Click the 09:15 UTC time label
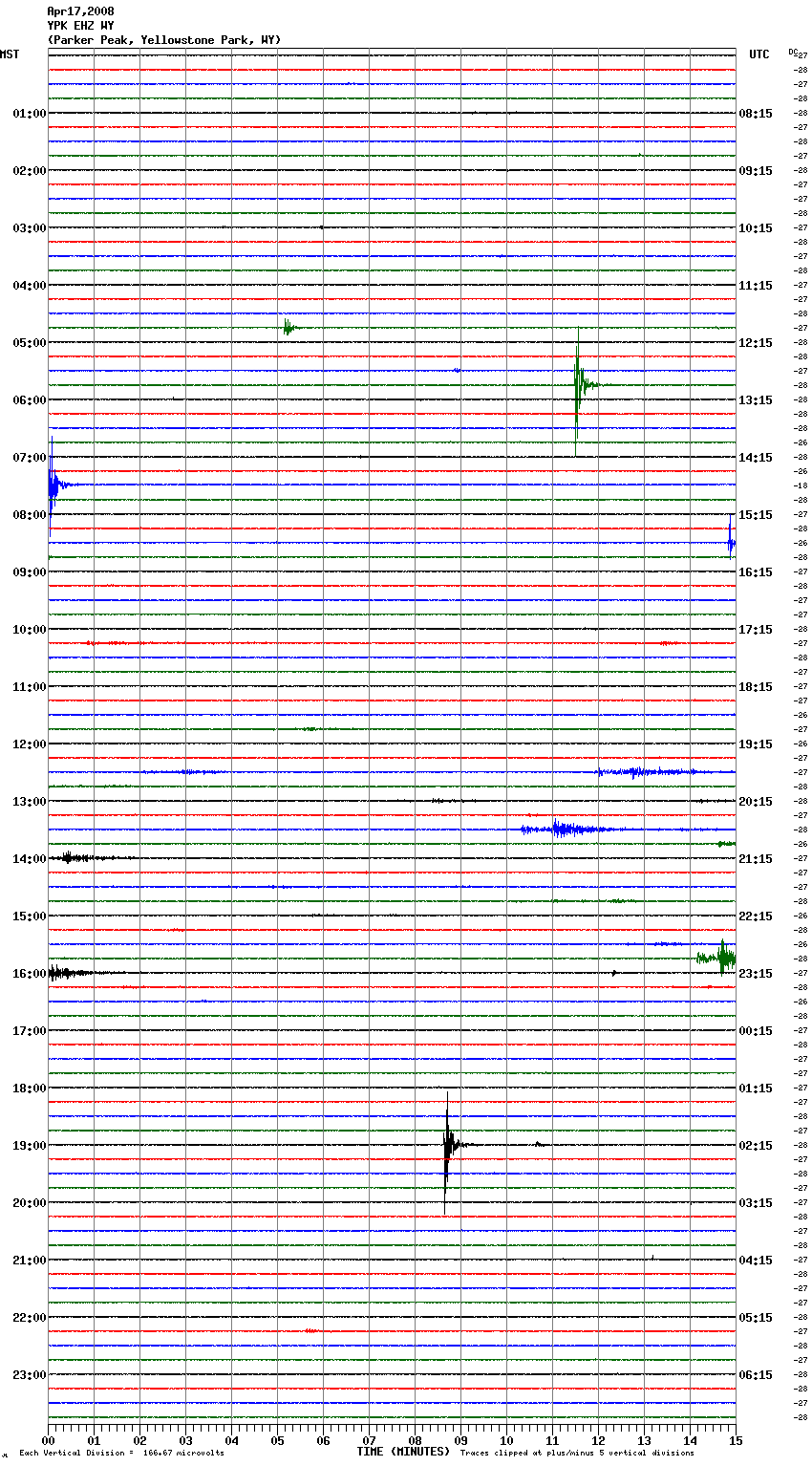812x1466 pixels. click(x=756, y=171)
